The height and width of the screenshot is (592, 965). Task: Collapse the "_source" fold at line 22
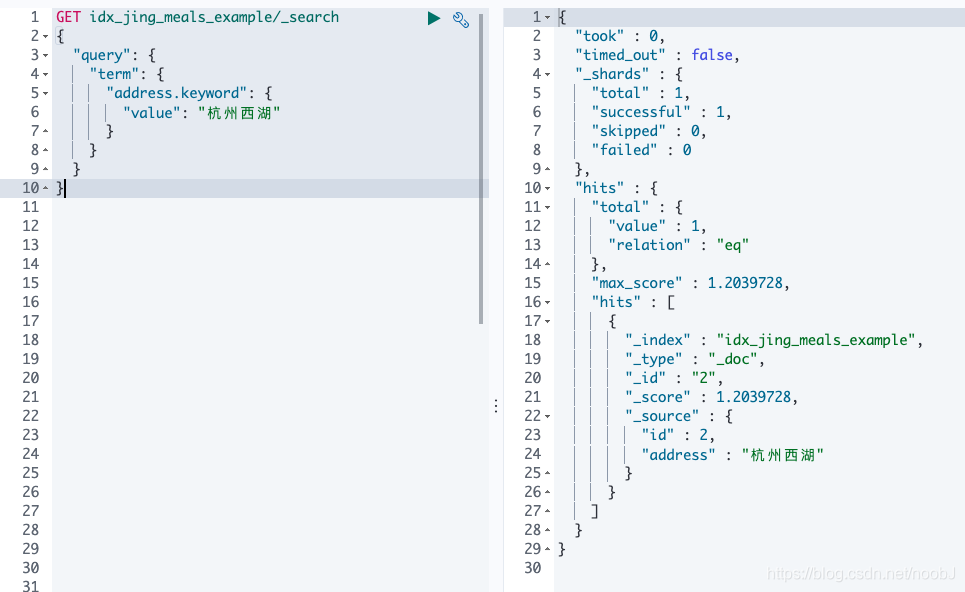coord(548,417)
